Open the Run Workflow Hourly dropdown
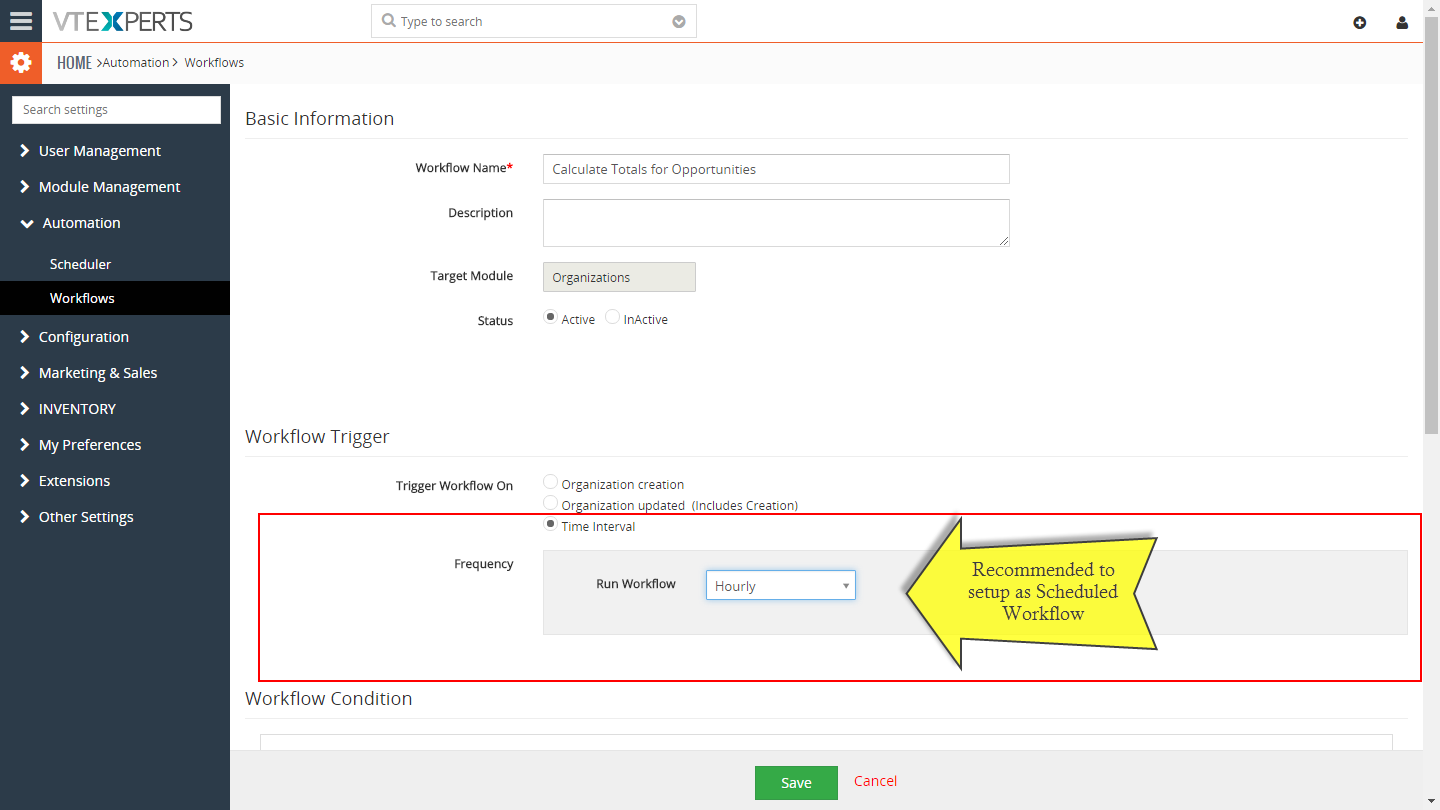 pos(781,586)
